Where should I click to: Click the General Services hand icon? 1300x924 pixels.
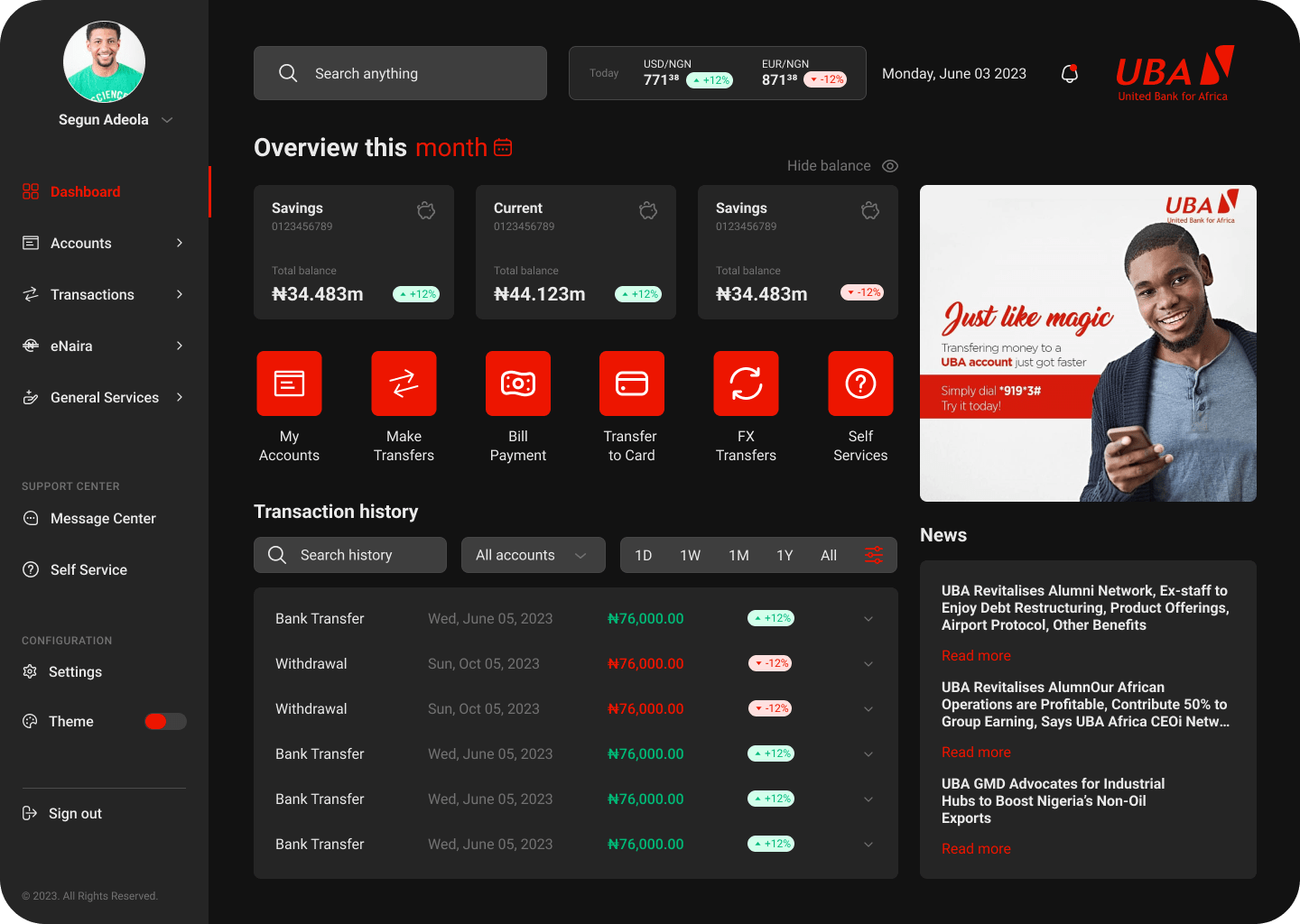(31, 397)
